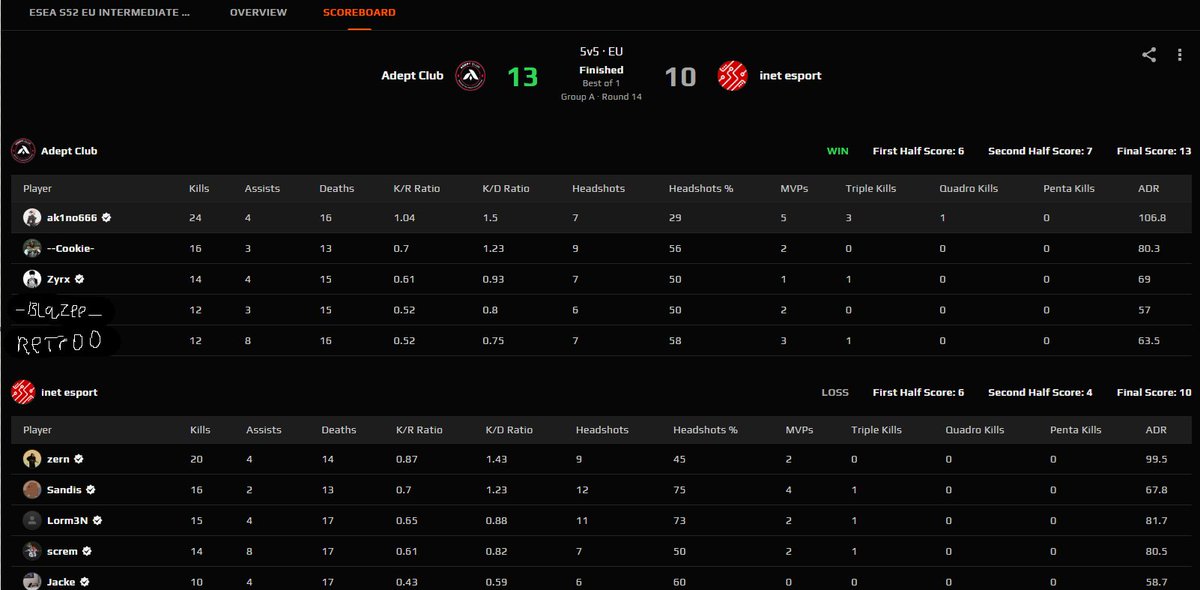Click ADR header in inet esport table
1200x590 pixels.
[x=1155, y=430]
